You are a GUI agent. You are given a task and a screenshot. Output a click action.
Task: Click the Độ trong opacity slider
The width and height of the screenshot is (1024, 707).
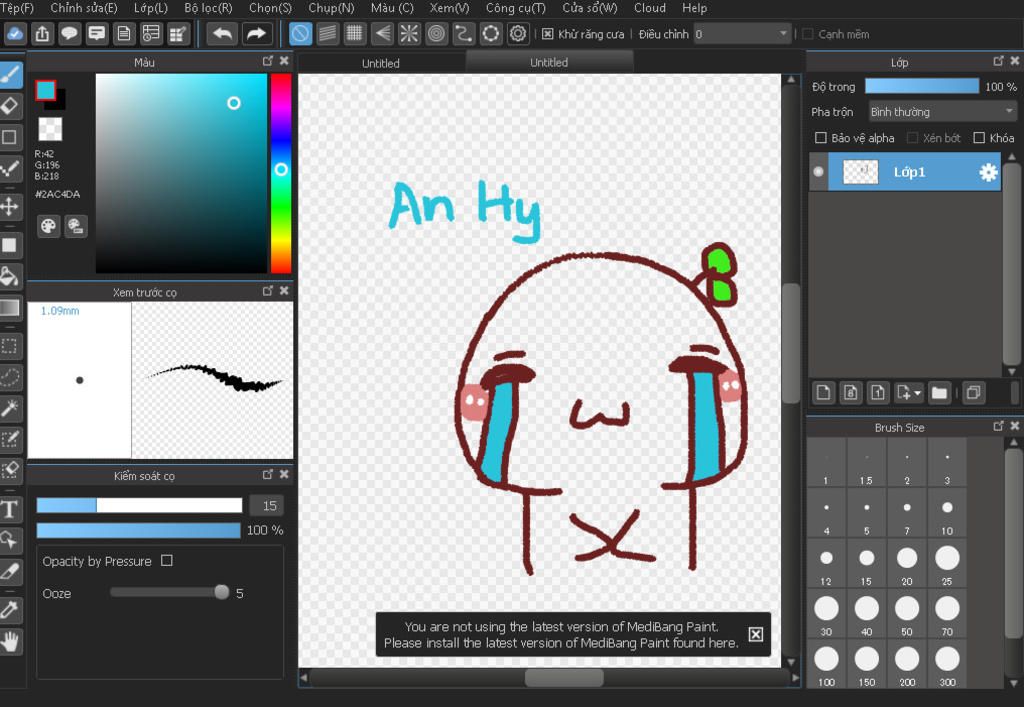(x=921, y=86)
